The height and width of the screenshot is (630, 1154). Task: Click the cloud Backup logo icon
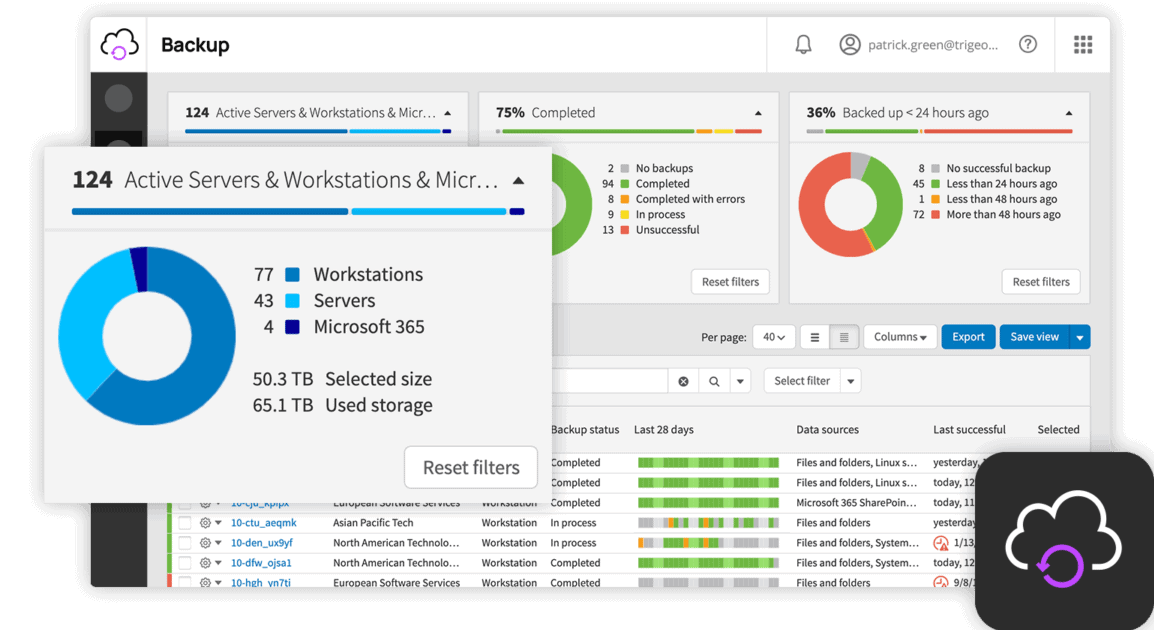pyautogui.click(x=119, y=44)
